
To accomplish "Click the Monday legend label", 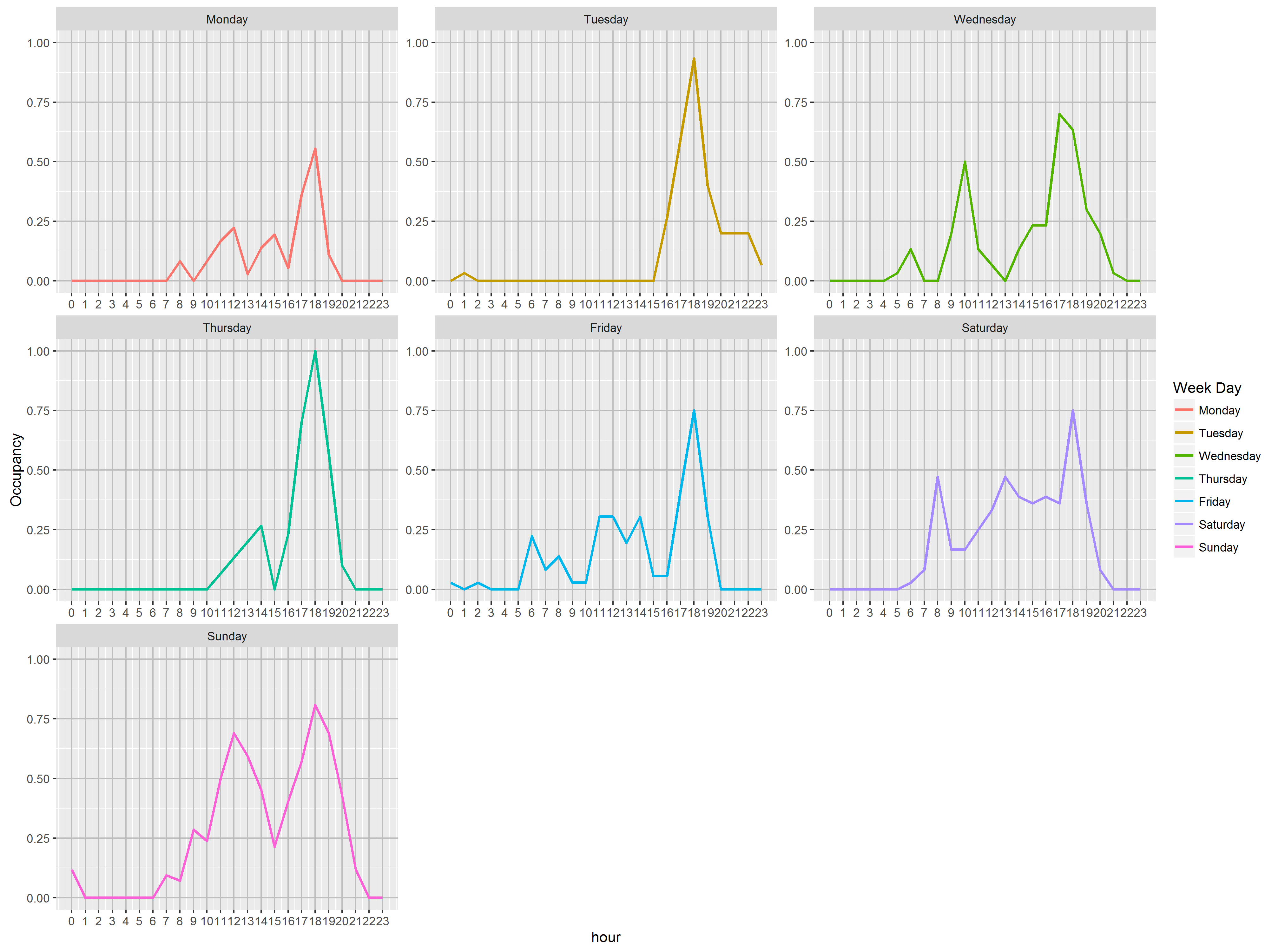I will coord(1219,410).
